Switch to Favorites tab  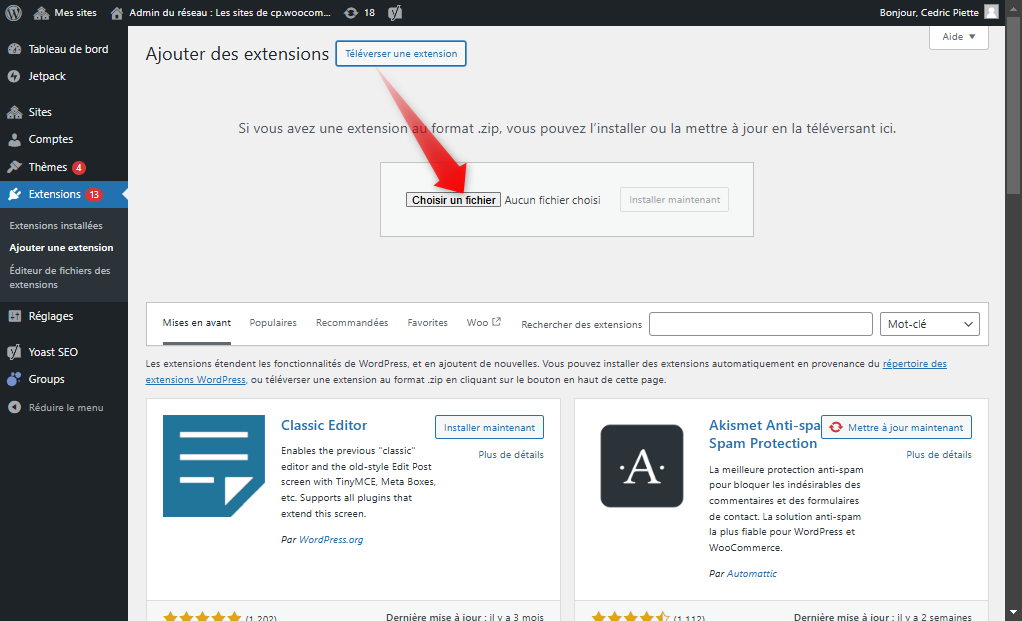coord(428,323)
